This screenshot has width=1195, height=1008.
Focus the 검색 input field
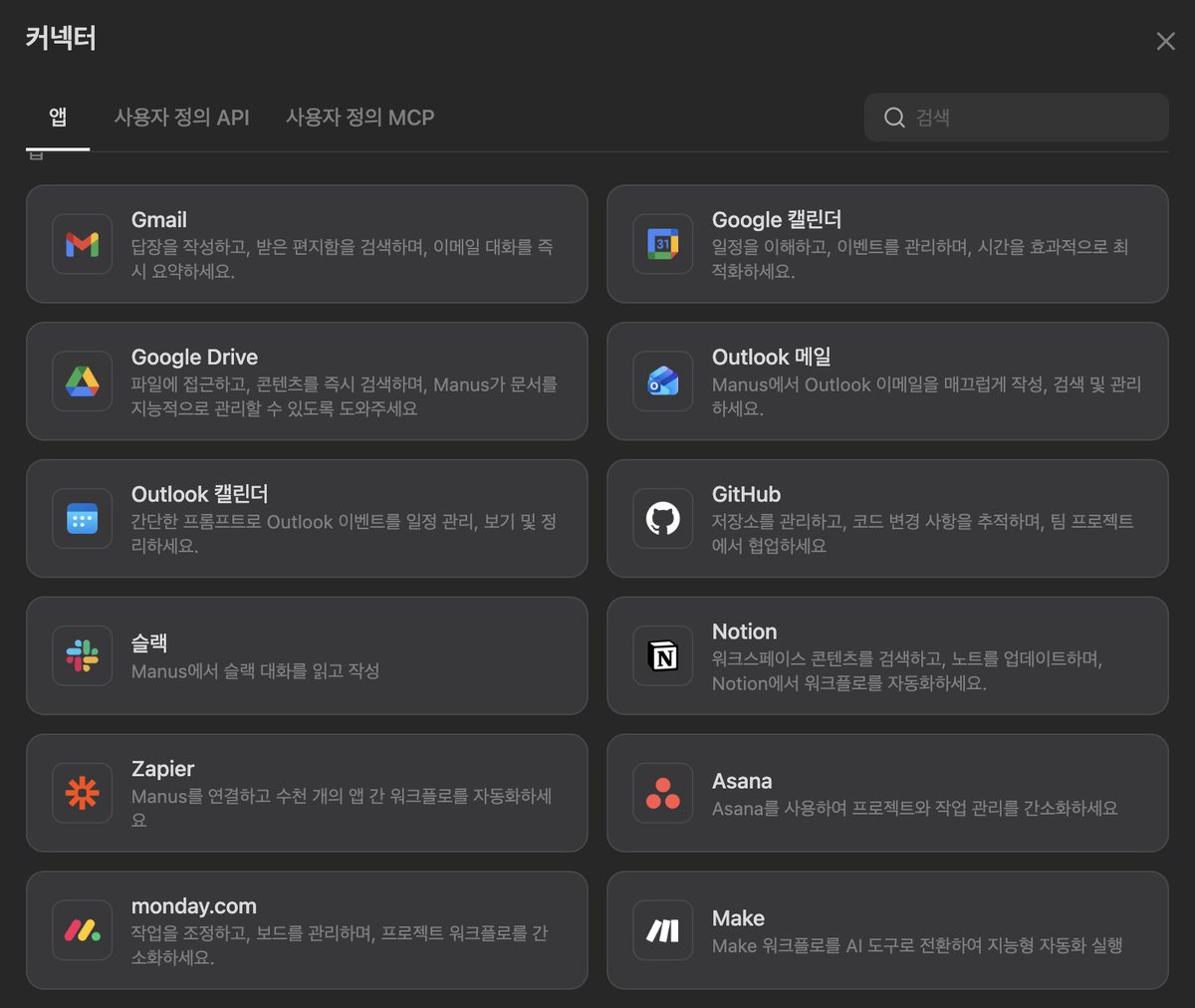click(1016, 118)
